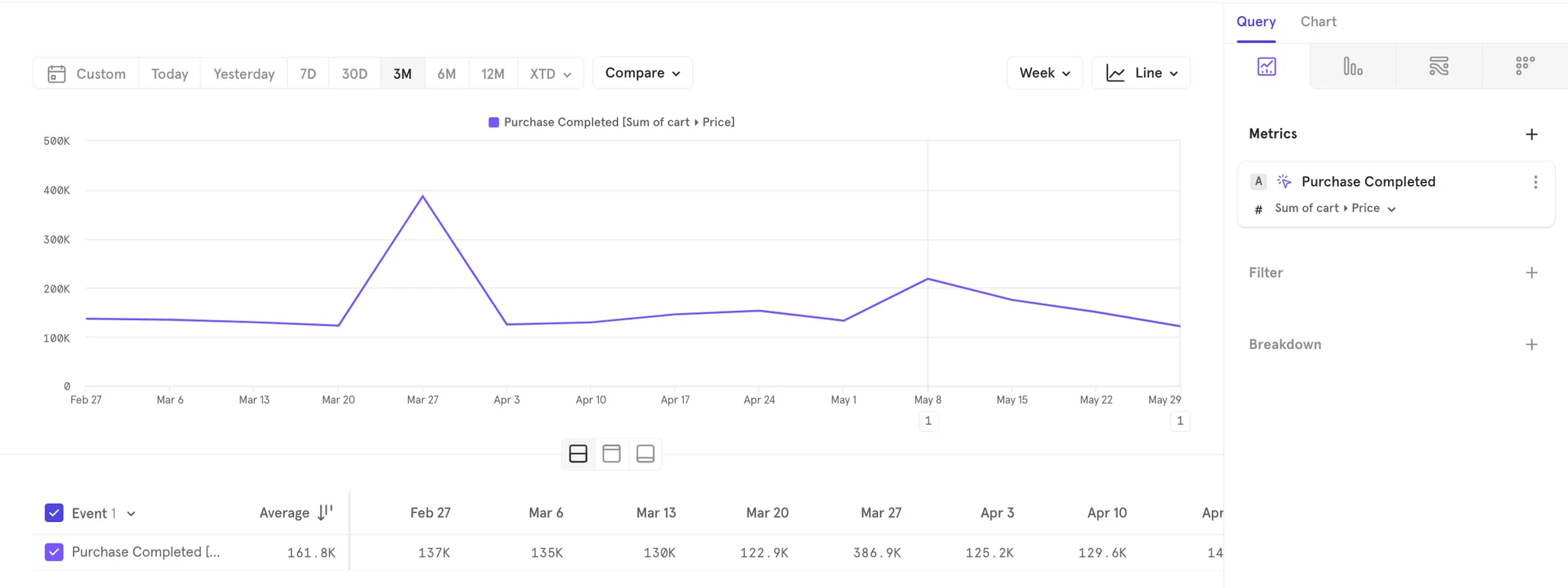Open the Flows report type icon
1568x588 pixels.
[x=1439, y=67]
